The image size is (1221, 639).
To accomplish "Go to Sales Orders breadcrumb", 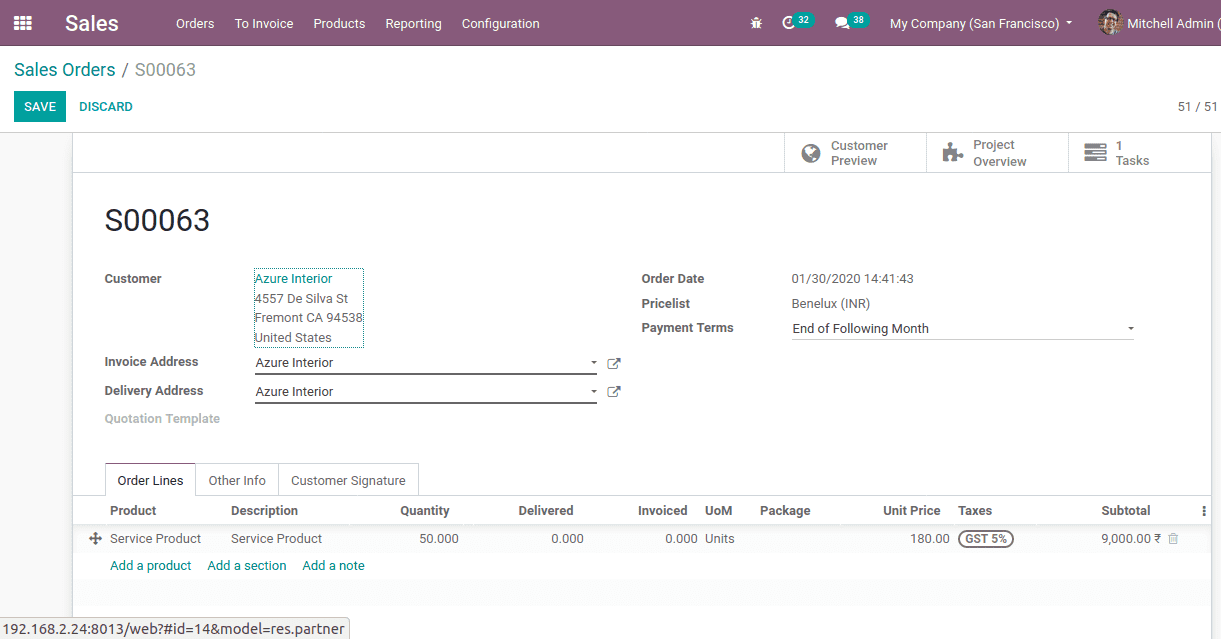I will pos(65,70).
